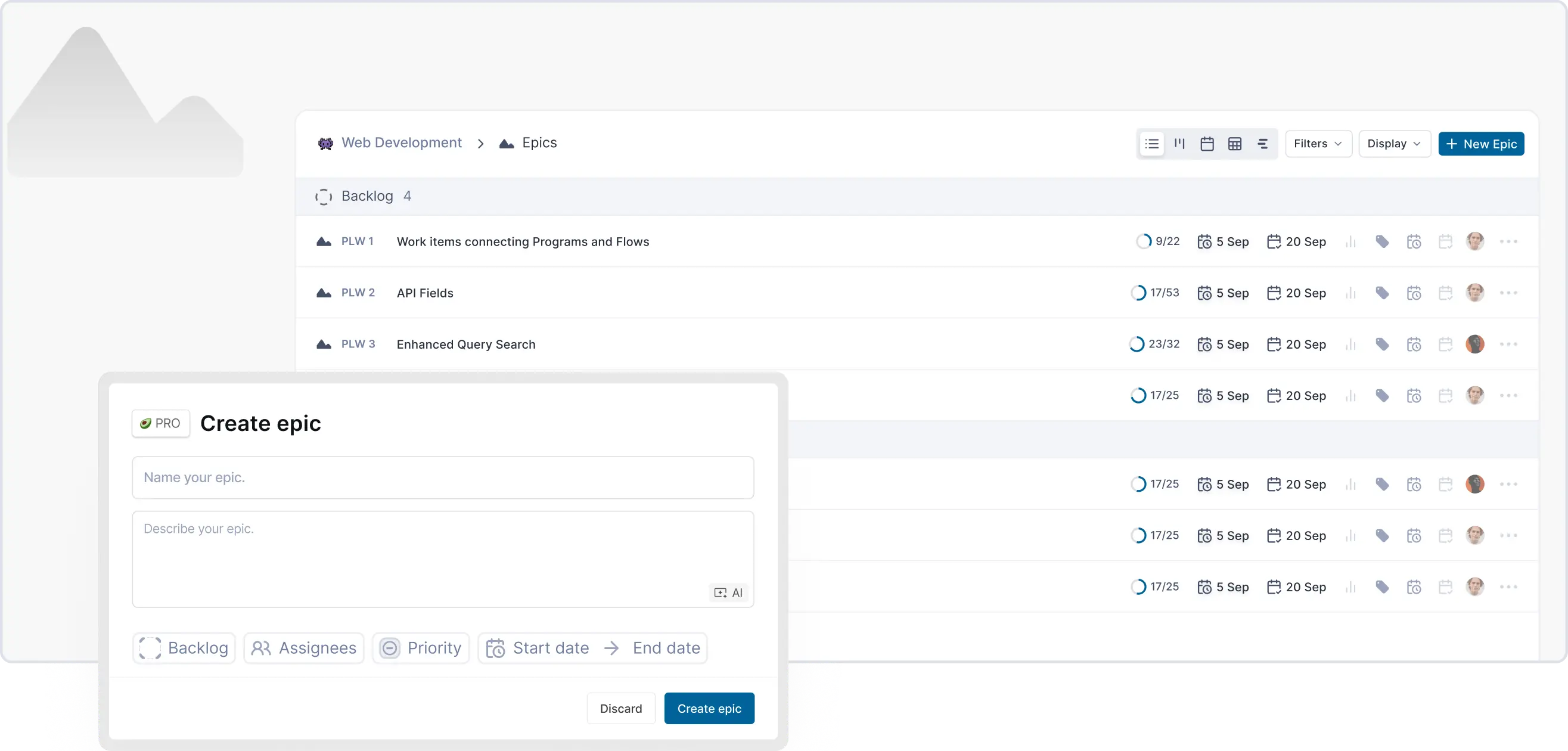Open Filters dropdown
1568x751 pixels.
click(1318, 144)
